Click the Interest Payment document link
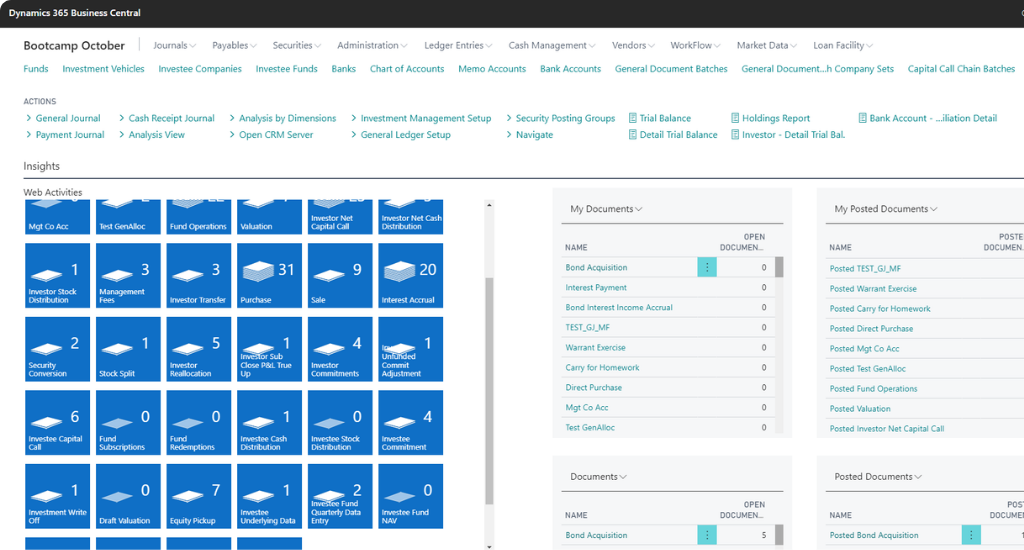The image size is (1024, 550). coord(596,288)
